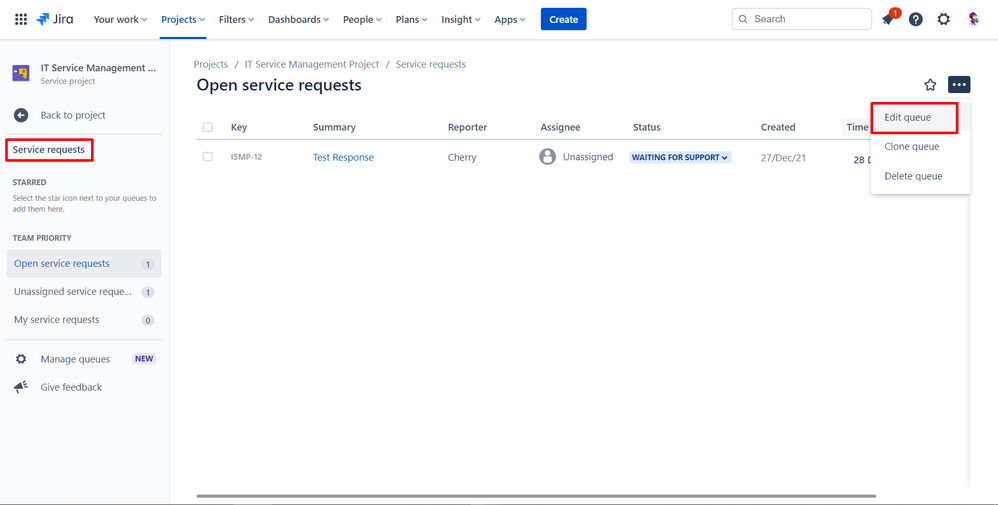Click the NEW badge beside Manage queues

click(x=144, y=359)
